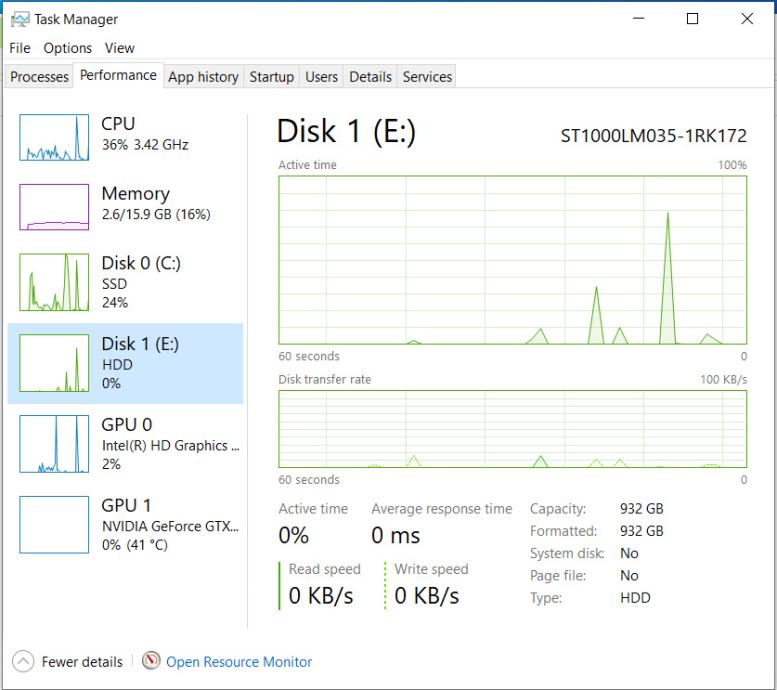The width and height of the screenshot is (777, 690).
Task: Click the Disk 1 Active time graph
Action: (x=512, y=260)
